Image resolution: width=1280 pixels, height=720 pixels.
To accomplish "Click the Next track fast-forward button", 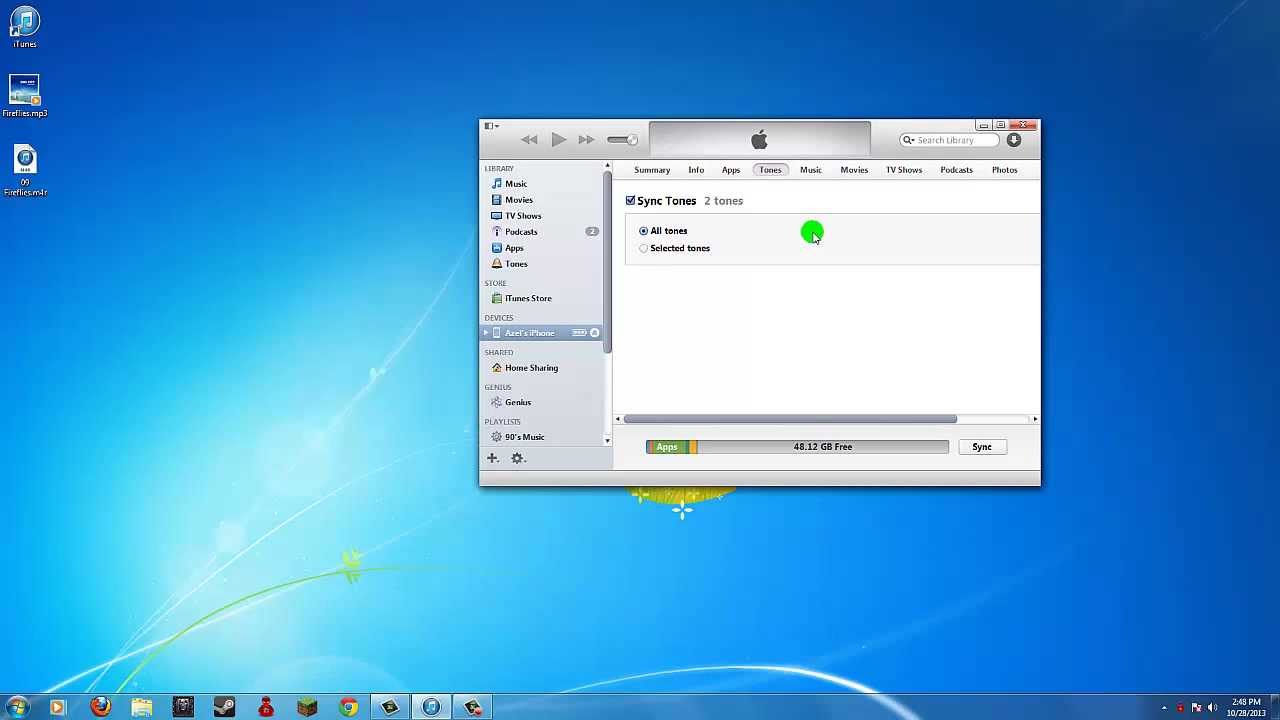I will 586,140.
